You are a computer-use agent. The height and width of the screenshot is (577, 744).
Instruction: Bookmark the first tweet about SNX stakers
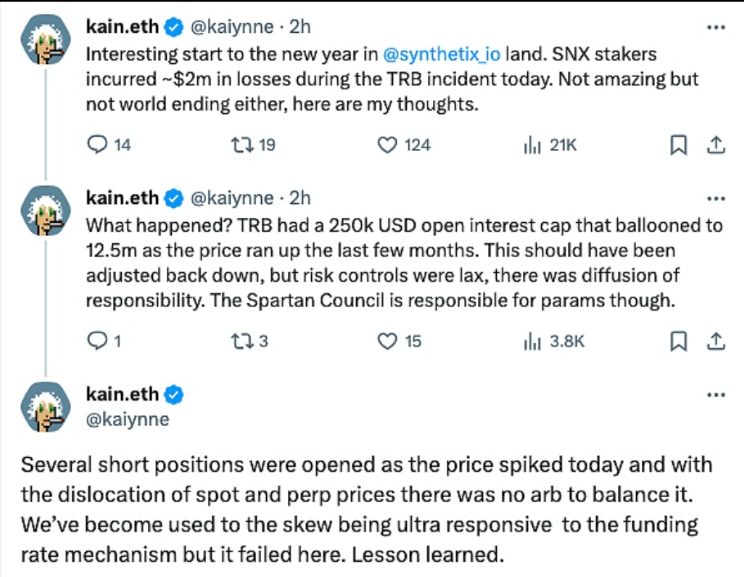coord(678,145)
